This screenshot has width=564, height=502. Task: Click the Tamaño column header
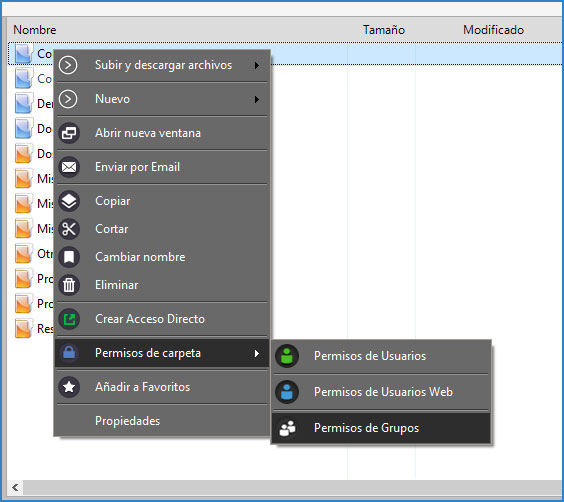[383, 30]
